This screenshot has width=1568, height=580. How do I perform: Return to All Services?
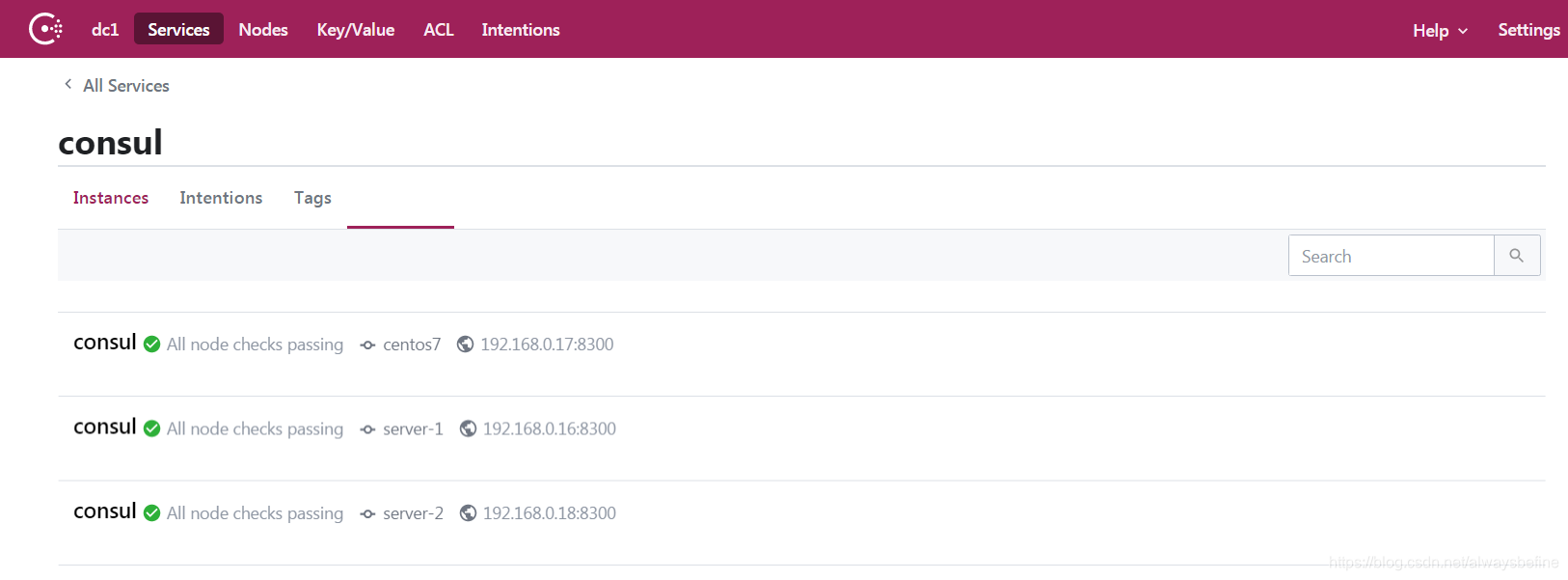point(126,86)
